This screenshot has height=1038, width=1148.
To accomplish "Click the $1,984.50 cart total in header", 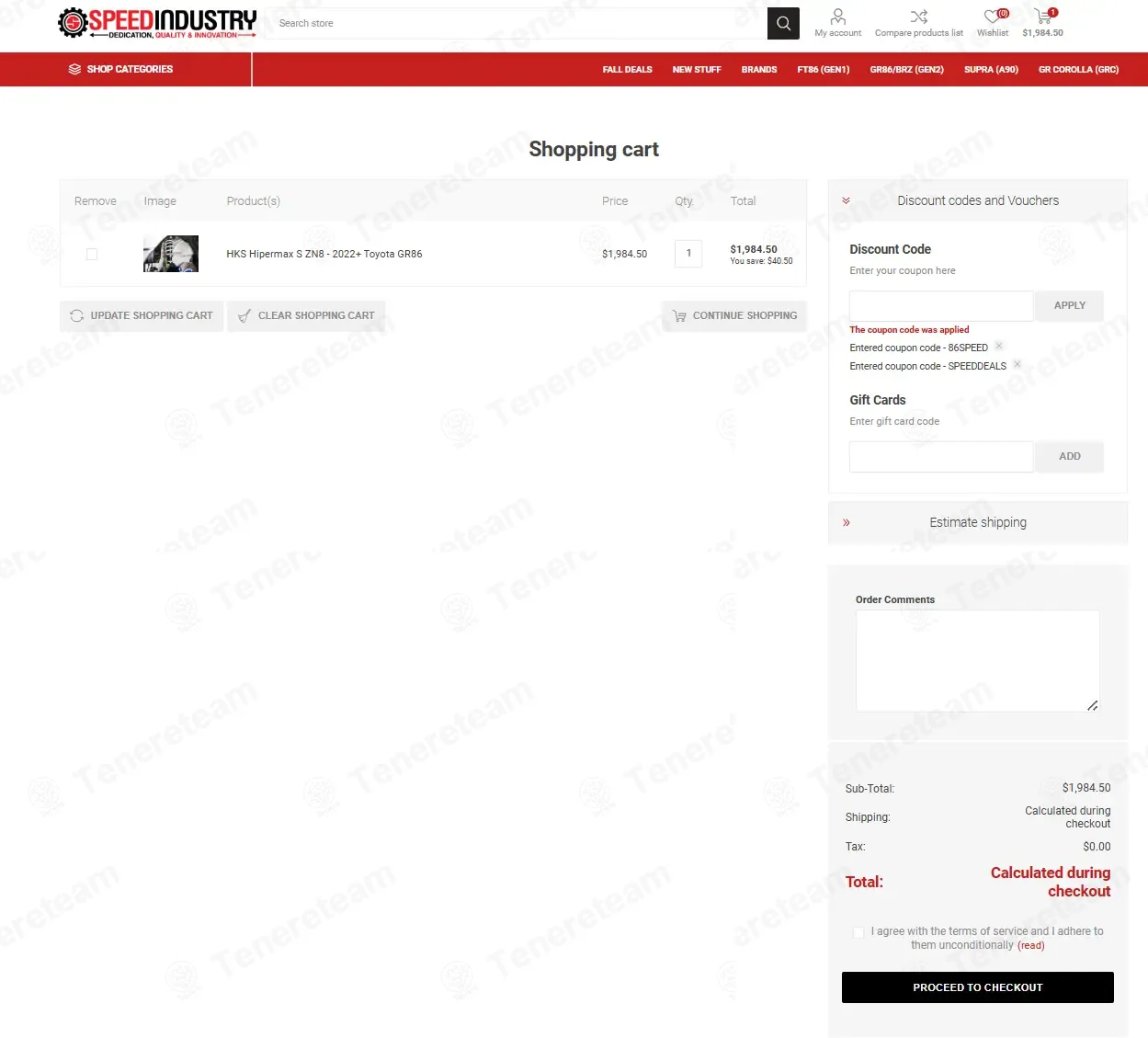I will point(1042,33).
